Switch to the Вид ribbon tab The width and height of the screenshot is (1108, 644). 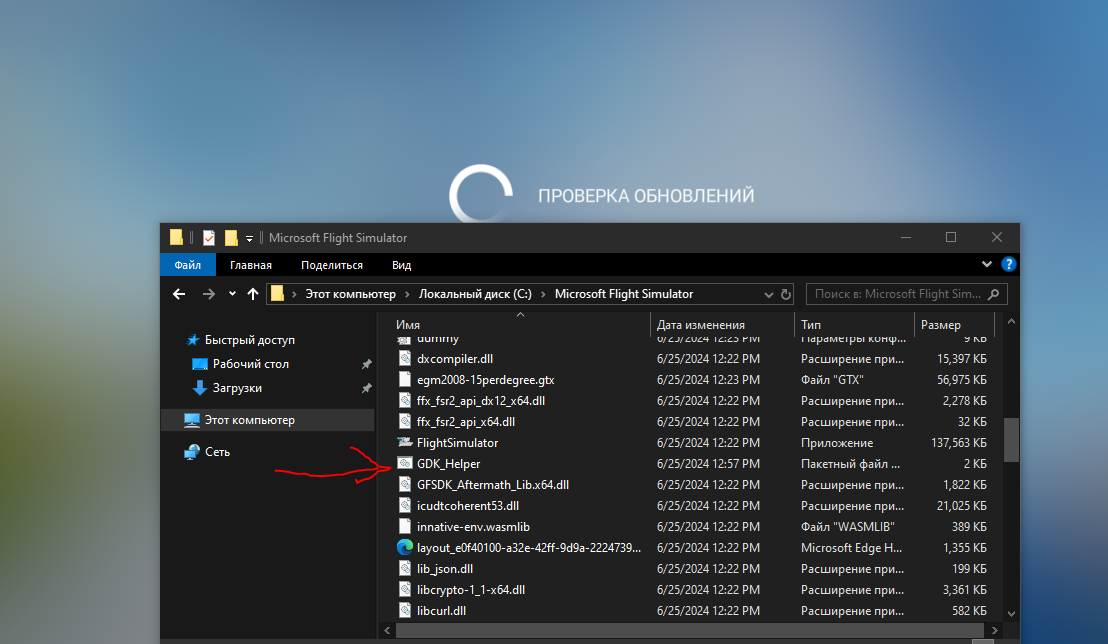point(401,265)
